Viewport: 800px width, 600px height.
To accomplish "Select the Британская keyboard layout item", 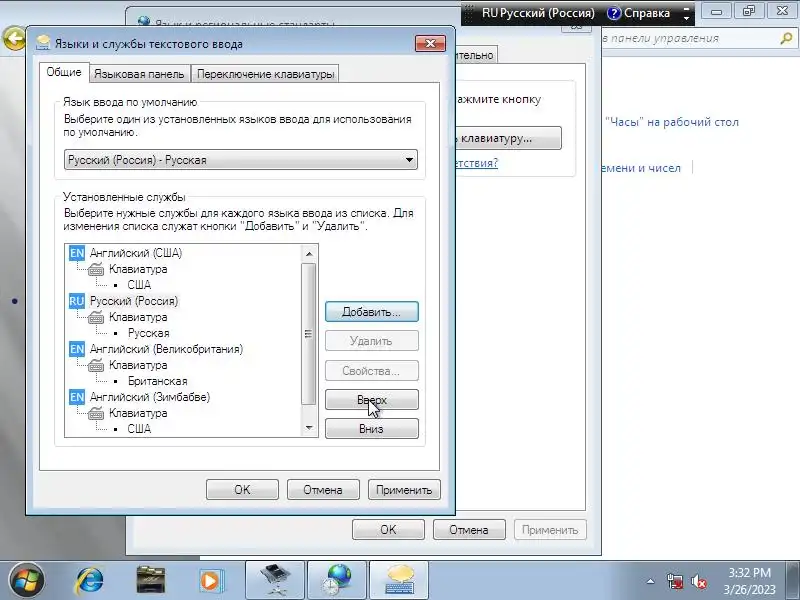I will 158,381.
